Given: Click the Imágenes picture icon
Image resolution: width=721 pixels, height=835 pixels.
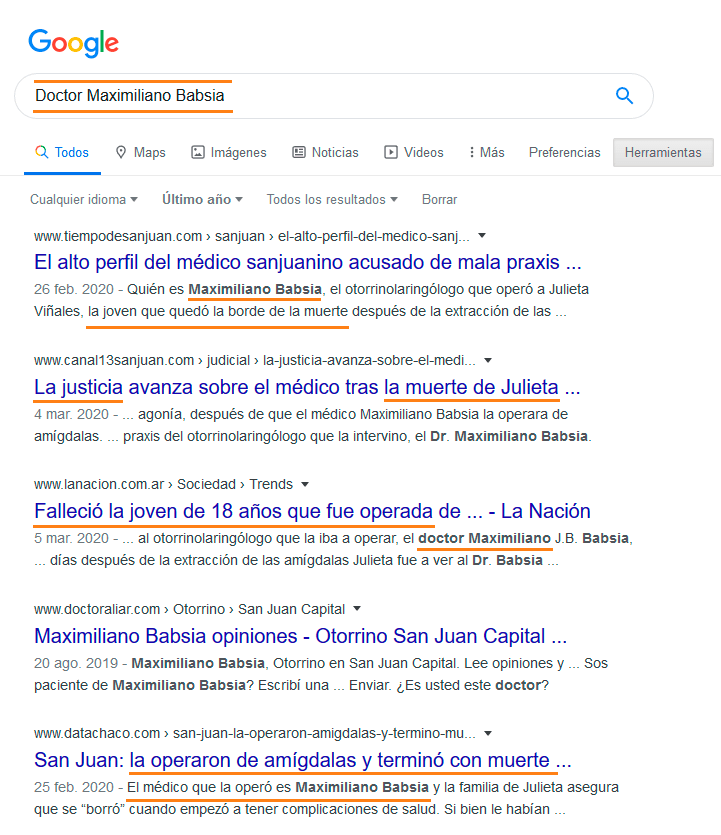Looking at the screenshot, I should pyautogui.click(x=198, y=152).
